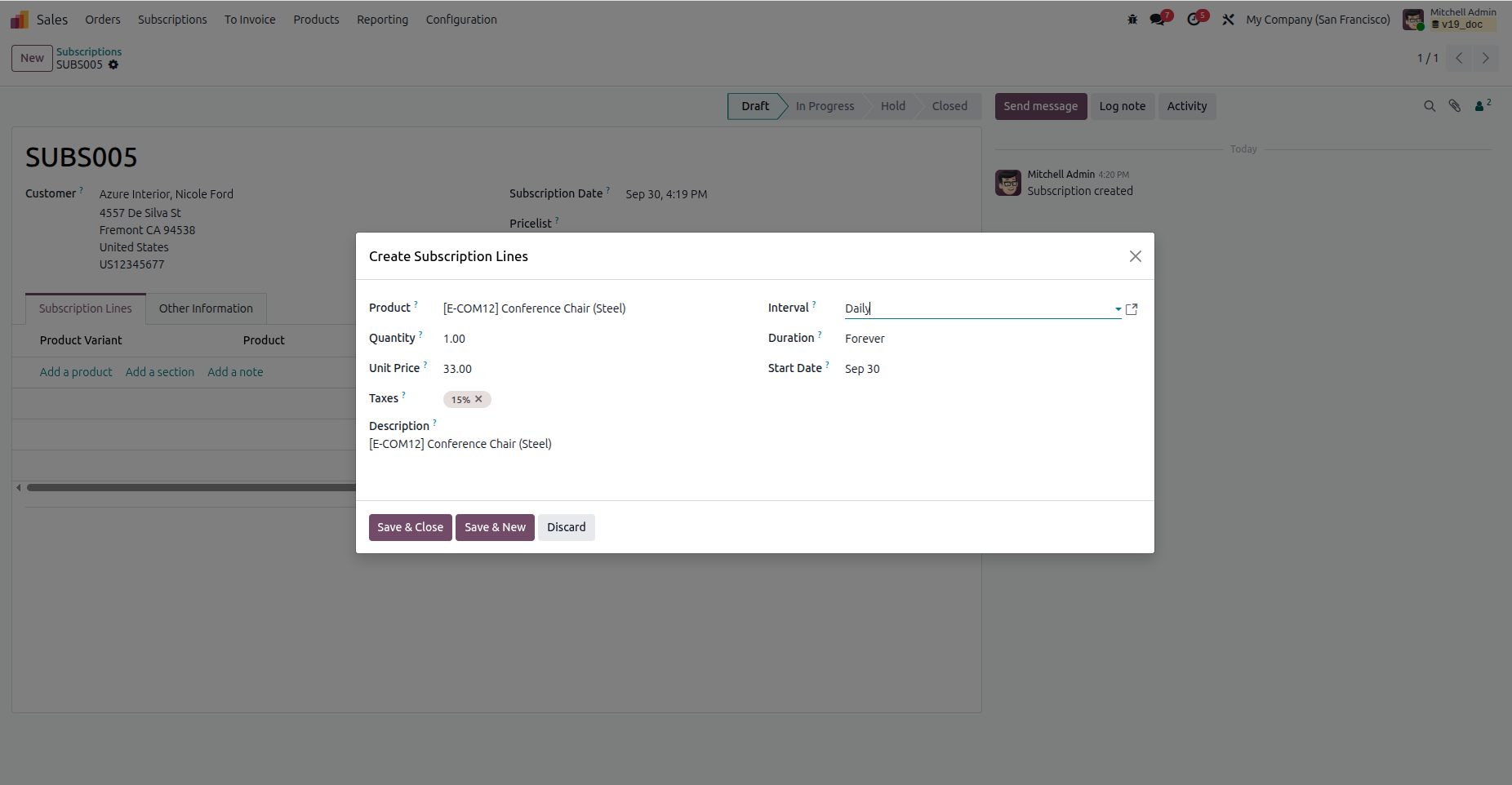Open the Reporting menu
Screen dimensions: 1512x785
pyautogui.click(x=382, y=20)
